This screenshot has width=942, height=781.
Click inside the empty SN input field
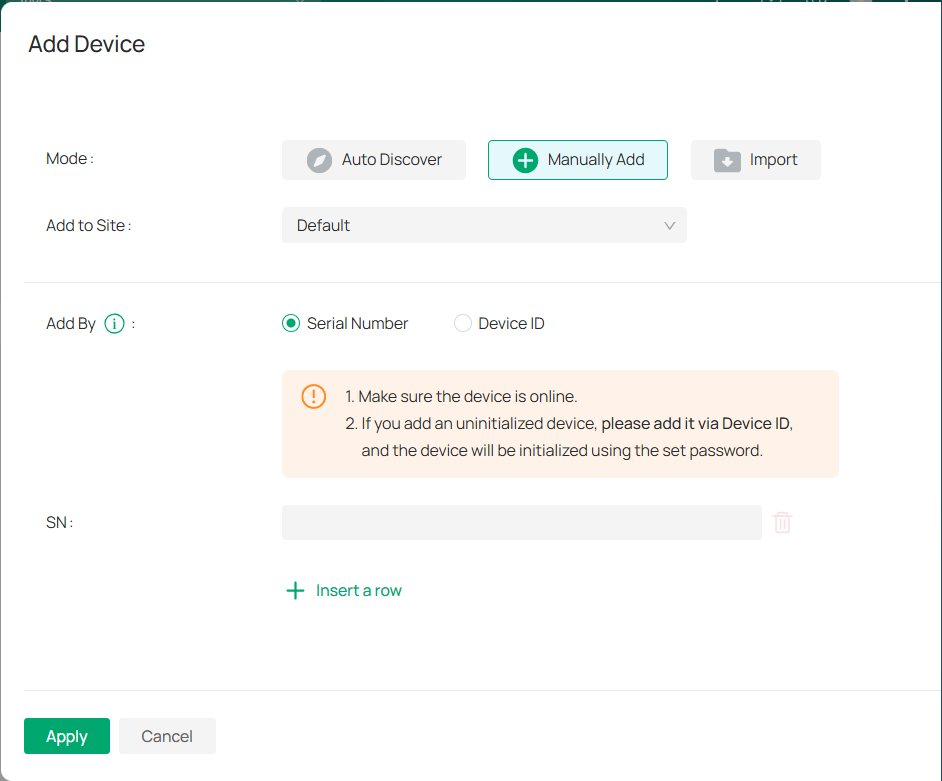click(520, 522)
